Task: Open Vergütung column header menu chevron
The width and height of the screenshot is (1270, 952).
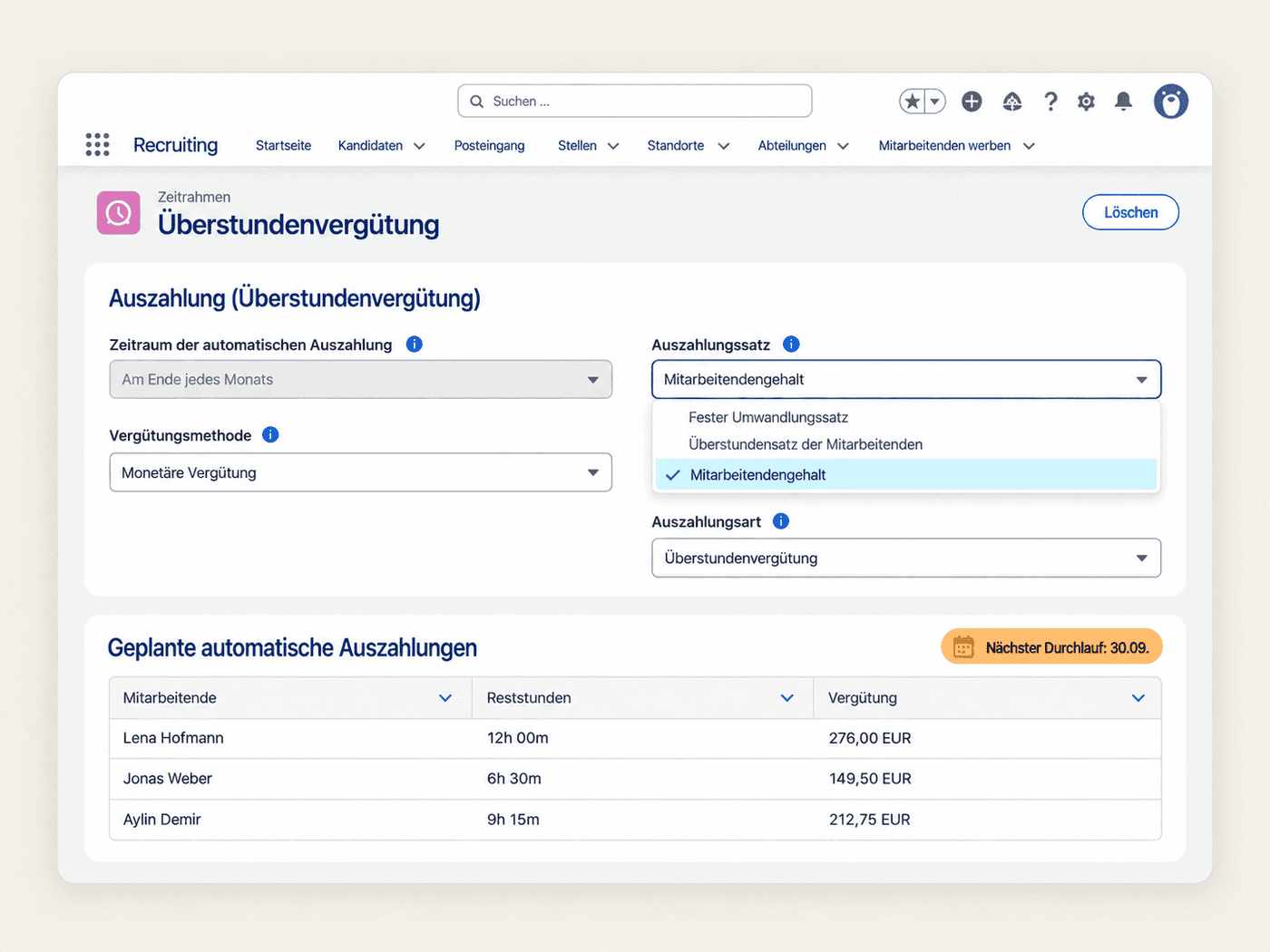Action: 1138,698
